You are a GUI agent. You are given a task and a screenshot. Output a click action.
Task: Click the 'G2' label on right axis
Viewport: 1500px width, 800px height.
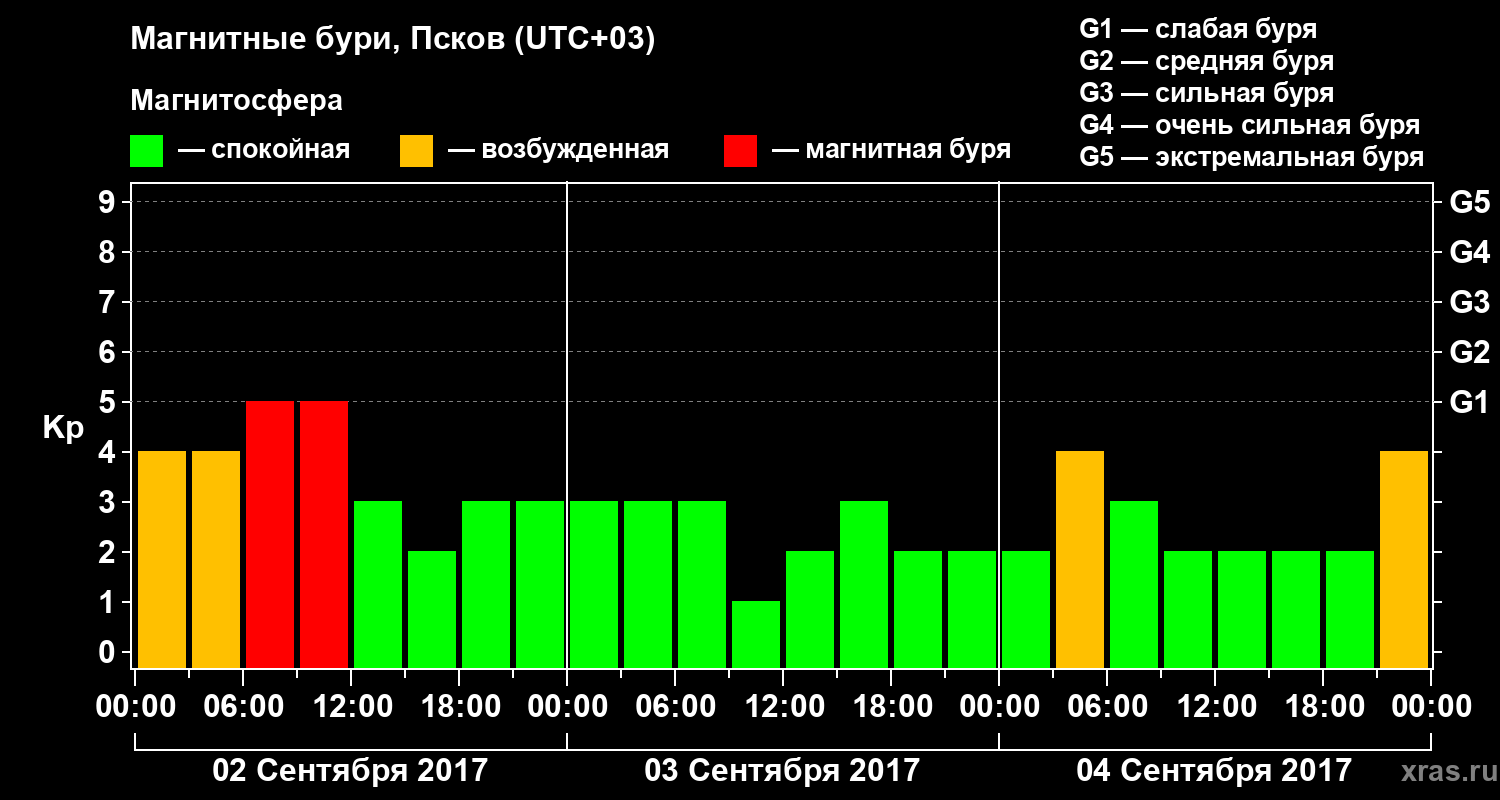[x=1469, y=352]
